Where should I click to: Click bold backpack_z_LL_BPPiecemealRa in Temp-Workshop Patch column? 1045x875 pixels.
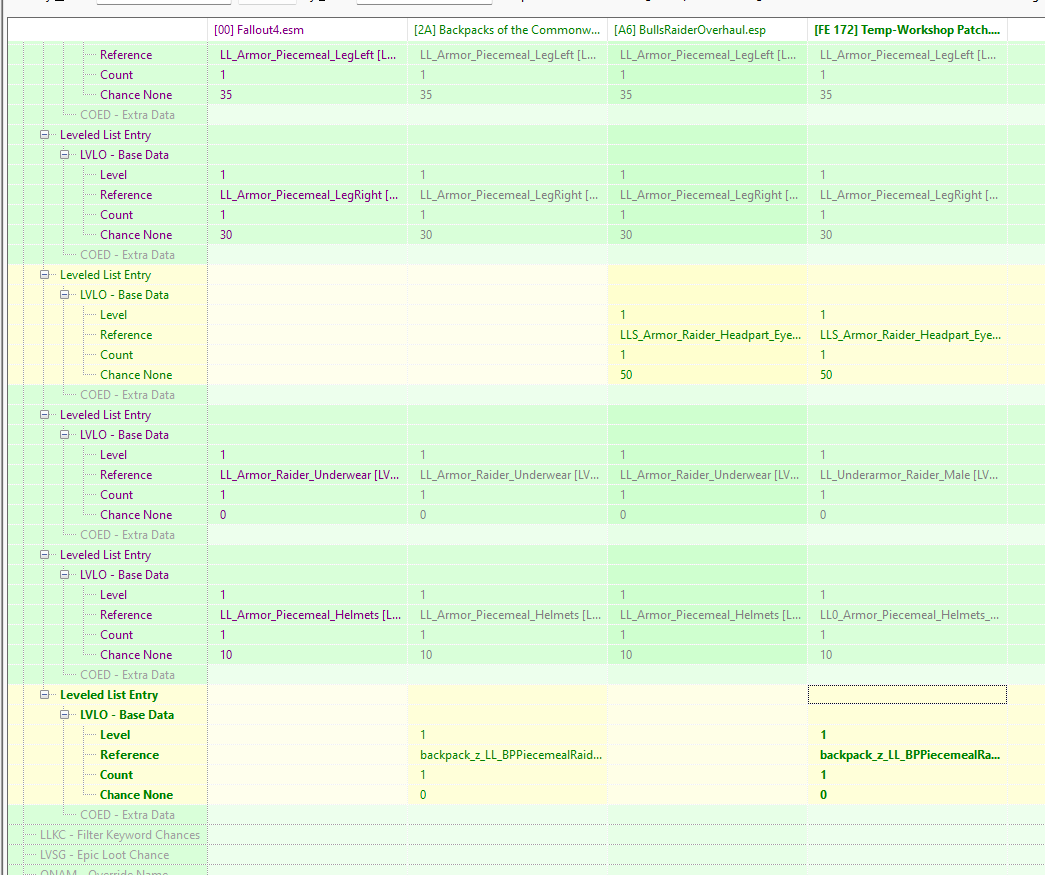coord(908,754)
